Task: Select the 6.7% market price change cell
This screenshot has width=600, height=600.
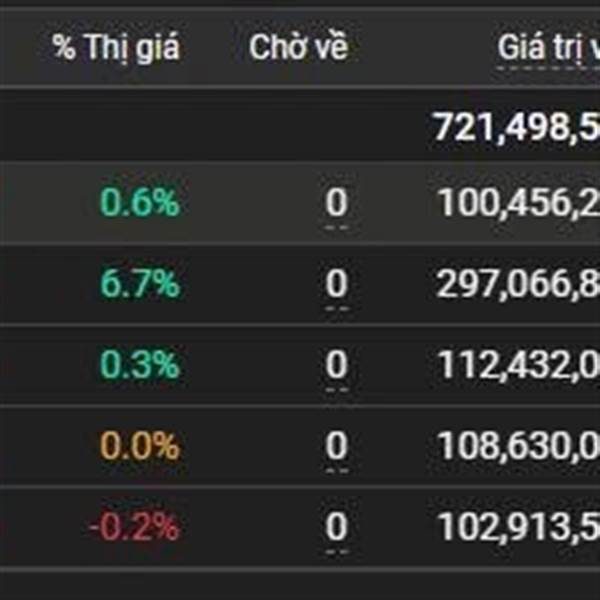Action: 140,284
